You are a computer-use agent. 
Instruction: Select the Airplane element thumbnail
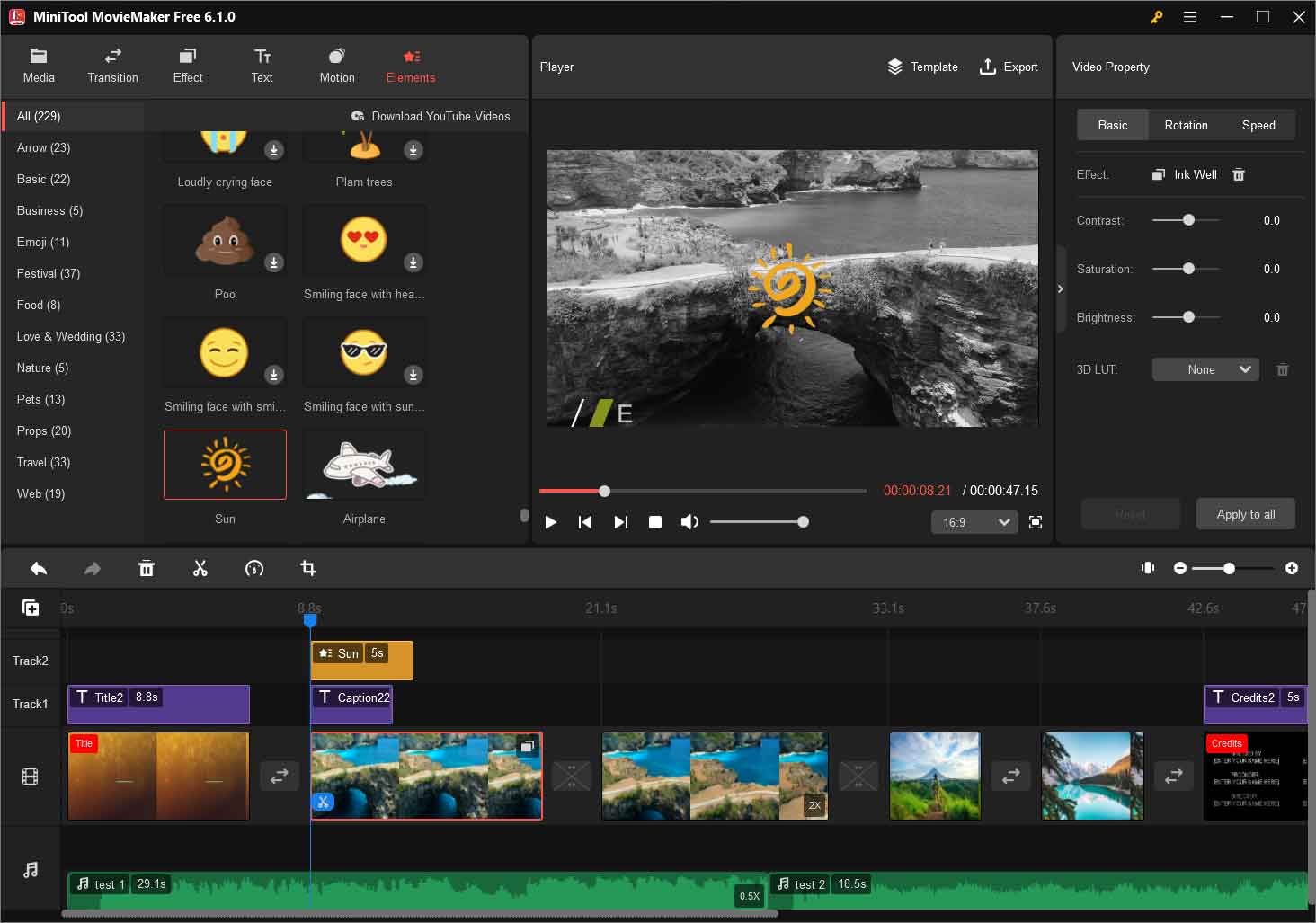364,465
